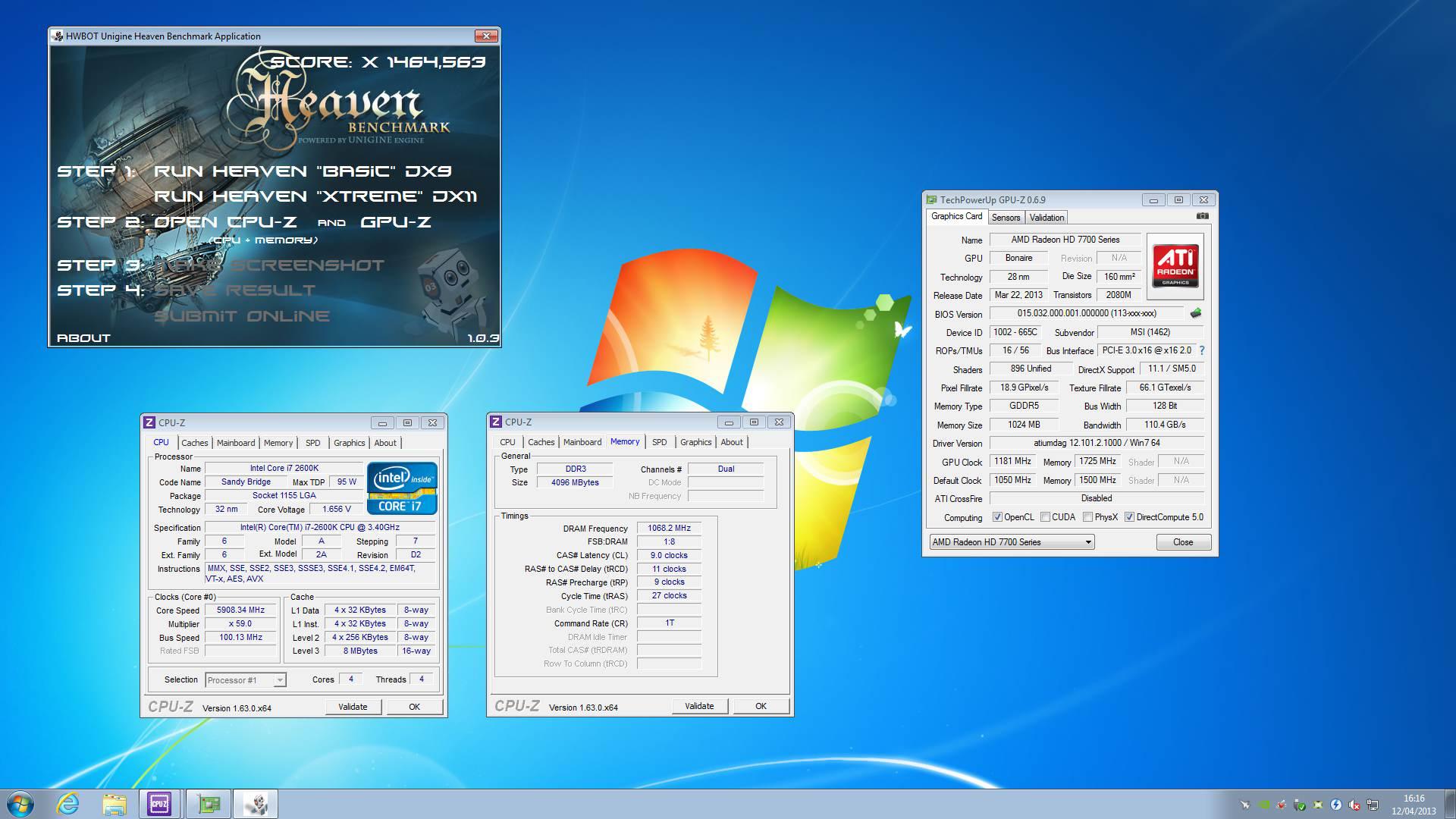The width and height of the screenshot is (1456, 819).
Task: Click the DRAM Frequency value 1068.2 MHz
Action: coord(669,528)
